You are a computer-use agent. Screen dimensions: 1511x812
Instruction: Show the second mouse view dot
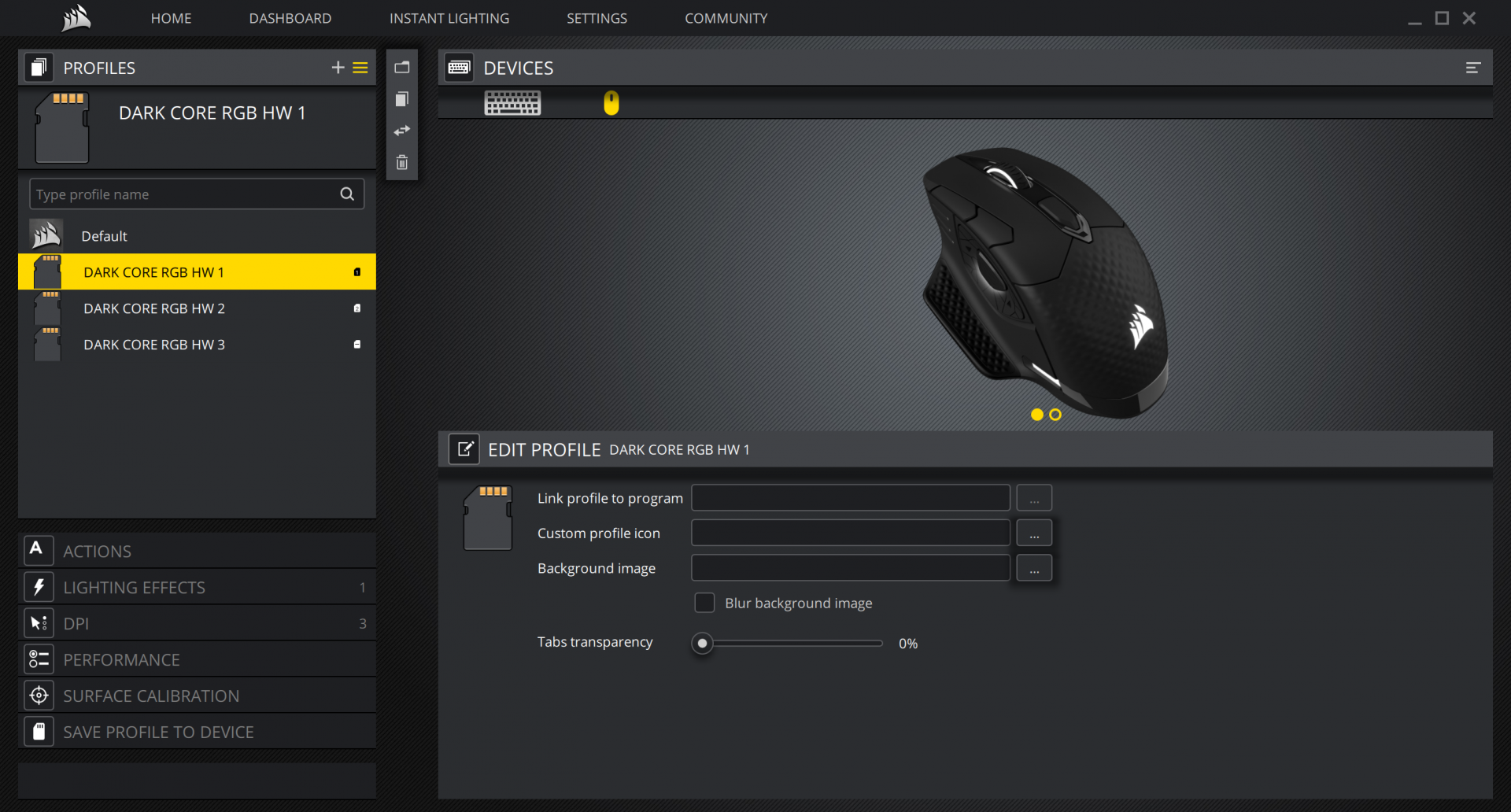[1055, 415]
